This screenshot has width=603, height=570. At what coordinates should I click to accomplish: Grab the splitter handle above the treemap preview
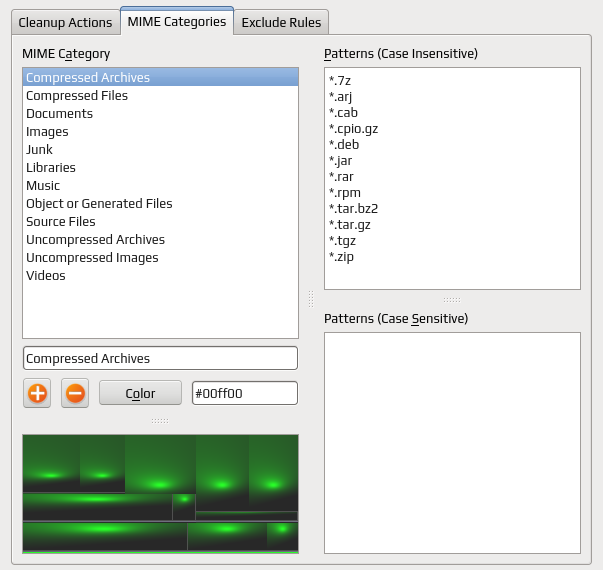(x=160, y=421)
